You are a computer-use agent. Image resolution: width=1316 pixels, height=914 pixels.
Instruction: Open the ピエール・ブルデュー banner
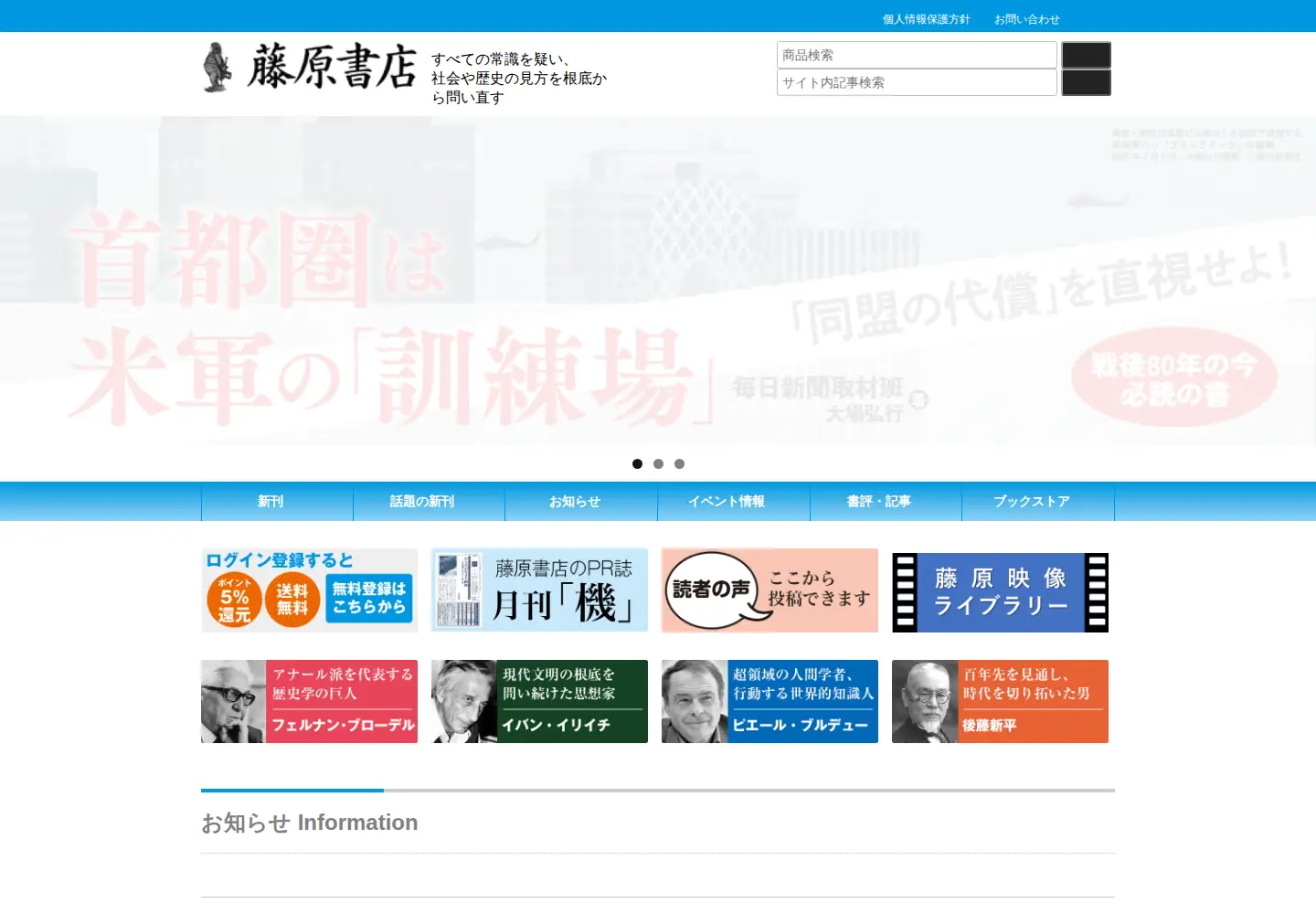tap(769, 701)
